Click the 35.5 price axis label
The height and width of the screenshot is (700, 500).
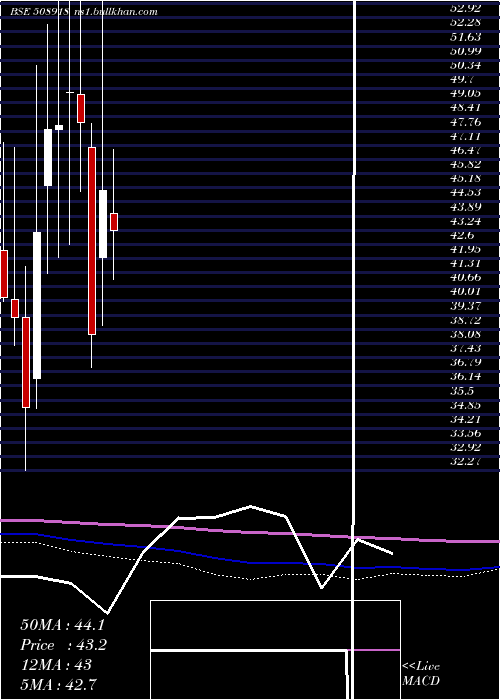click(462, 392)
